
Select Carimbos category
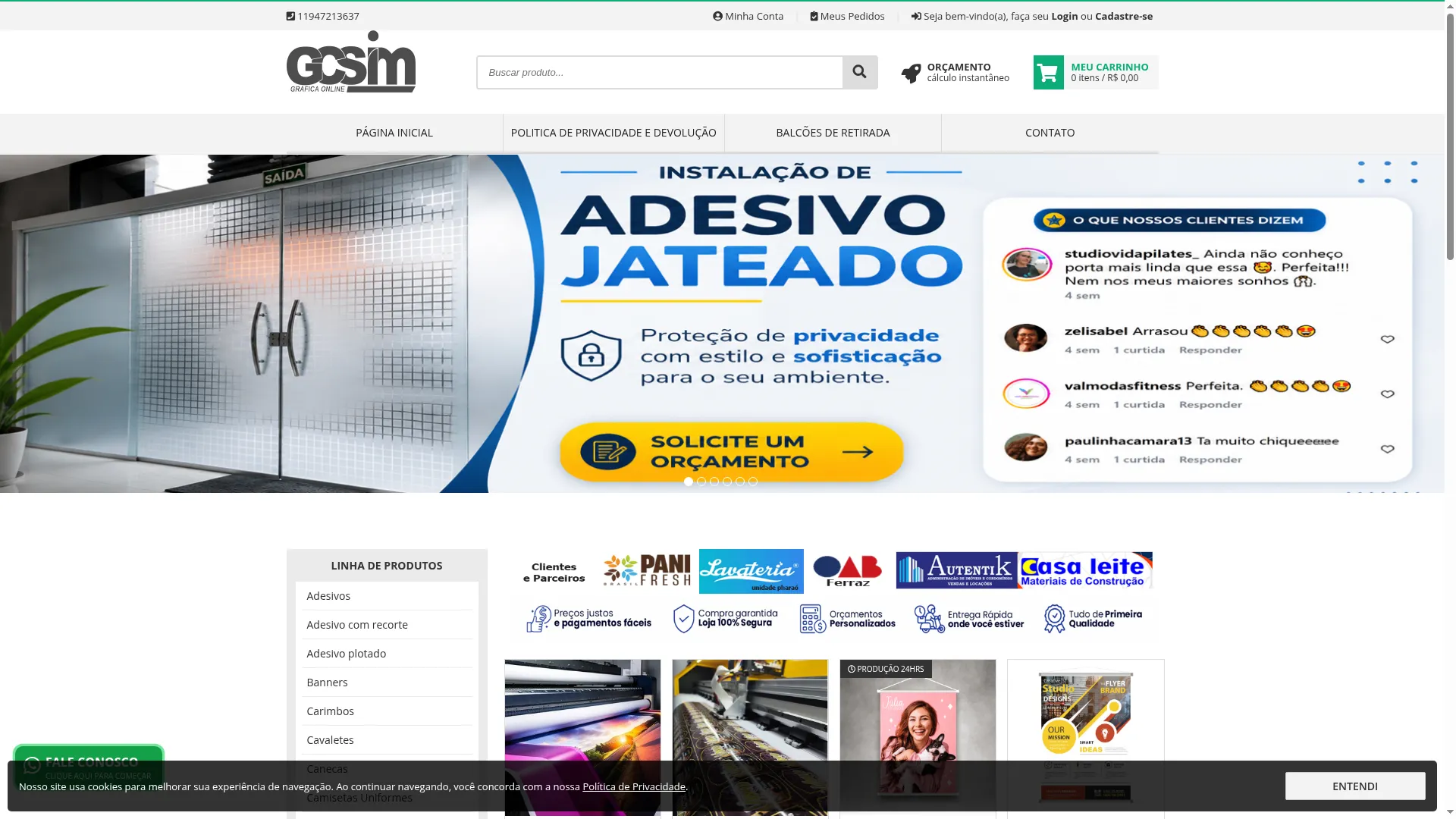[x=387, y=711]
